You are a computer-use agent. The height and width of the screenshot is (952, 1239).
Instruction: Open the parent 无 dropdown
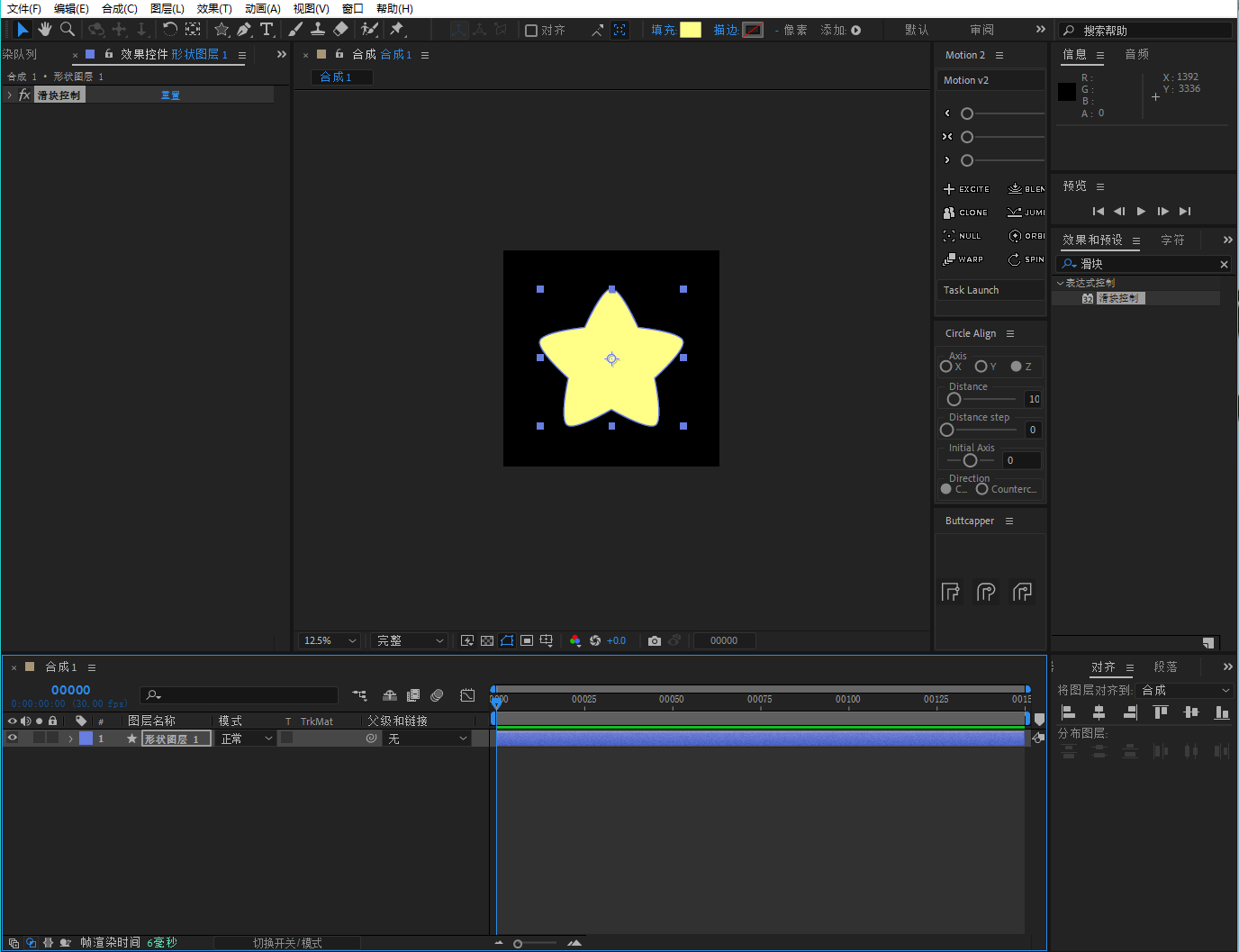point(429,739)
